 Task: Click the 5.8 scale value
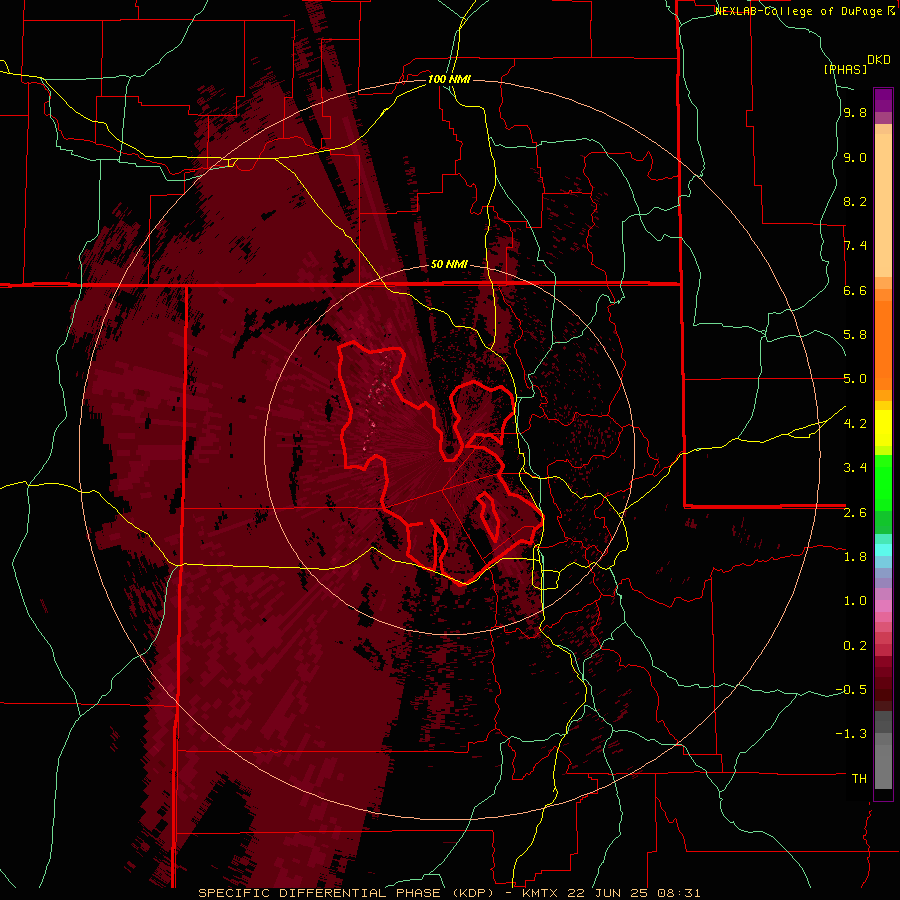tap(855, 335)
